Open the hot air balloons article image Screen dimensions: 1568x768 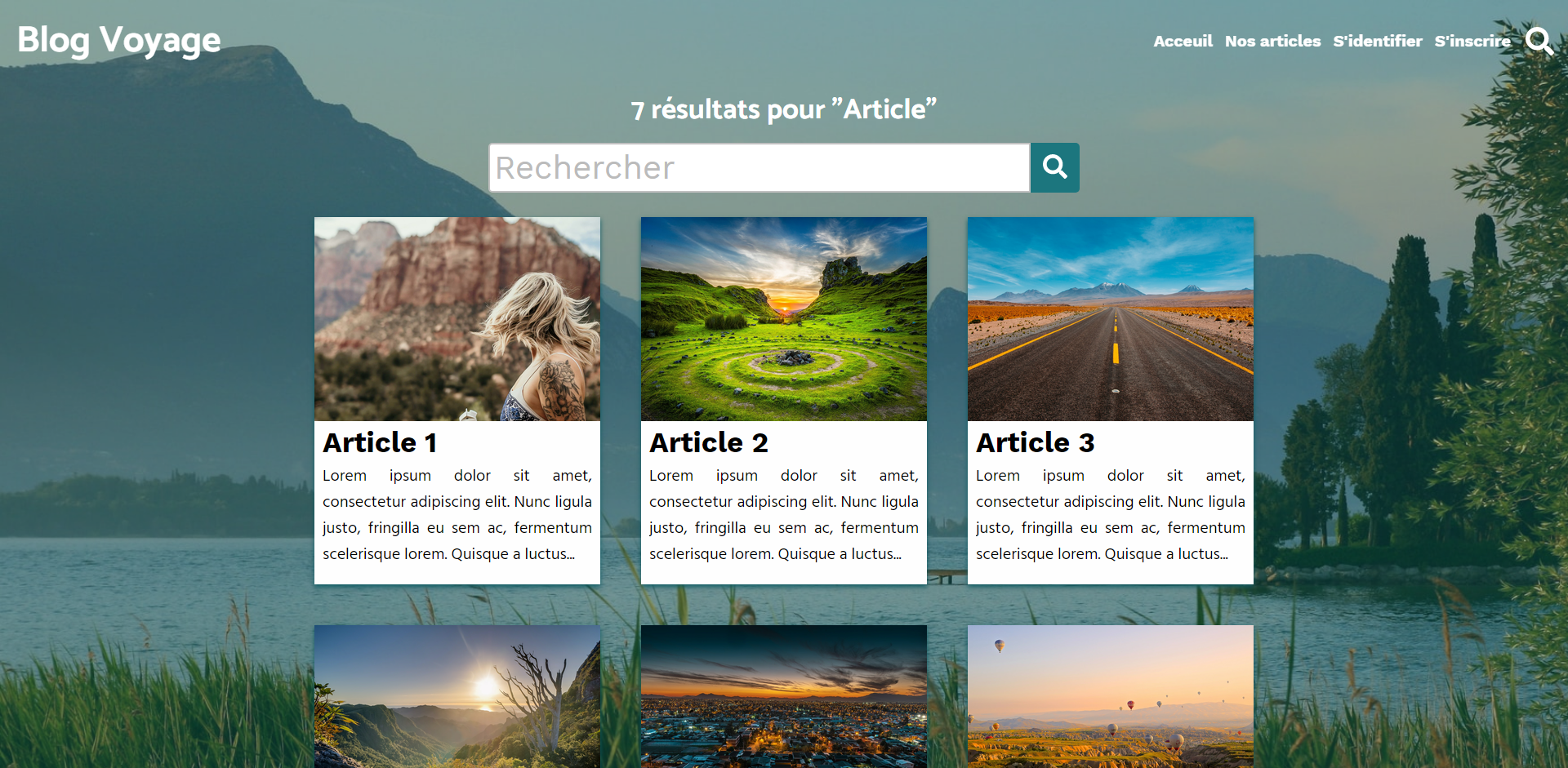(x=1111, y=696)
